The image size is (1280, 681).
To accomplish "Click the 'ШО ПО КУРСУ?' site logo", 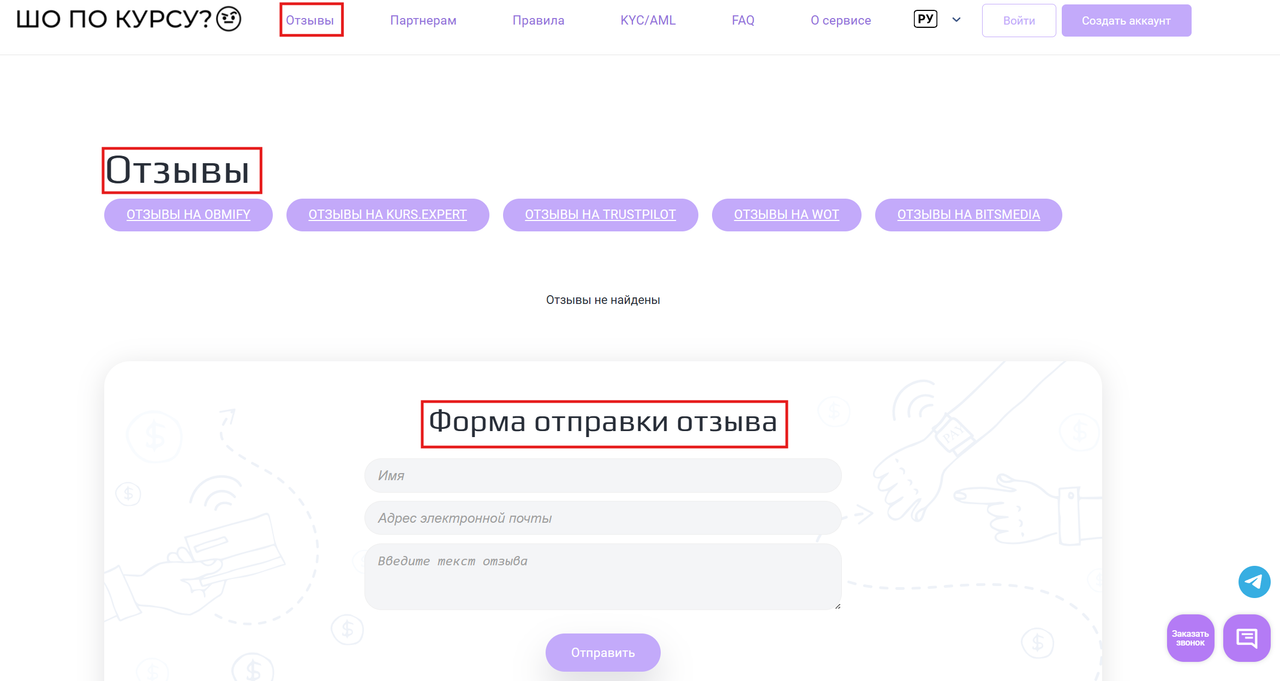I will (129, 19).
